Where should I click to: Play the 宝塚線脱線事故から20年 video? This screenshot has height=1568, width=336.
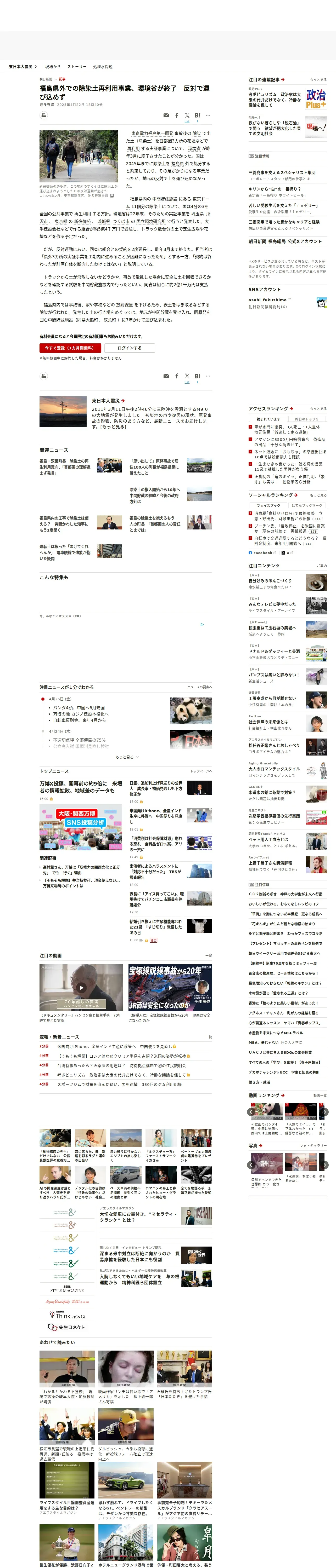[170, 988]
